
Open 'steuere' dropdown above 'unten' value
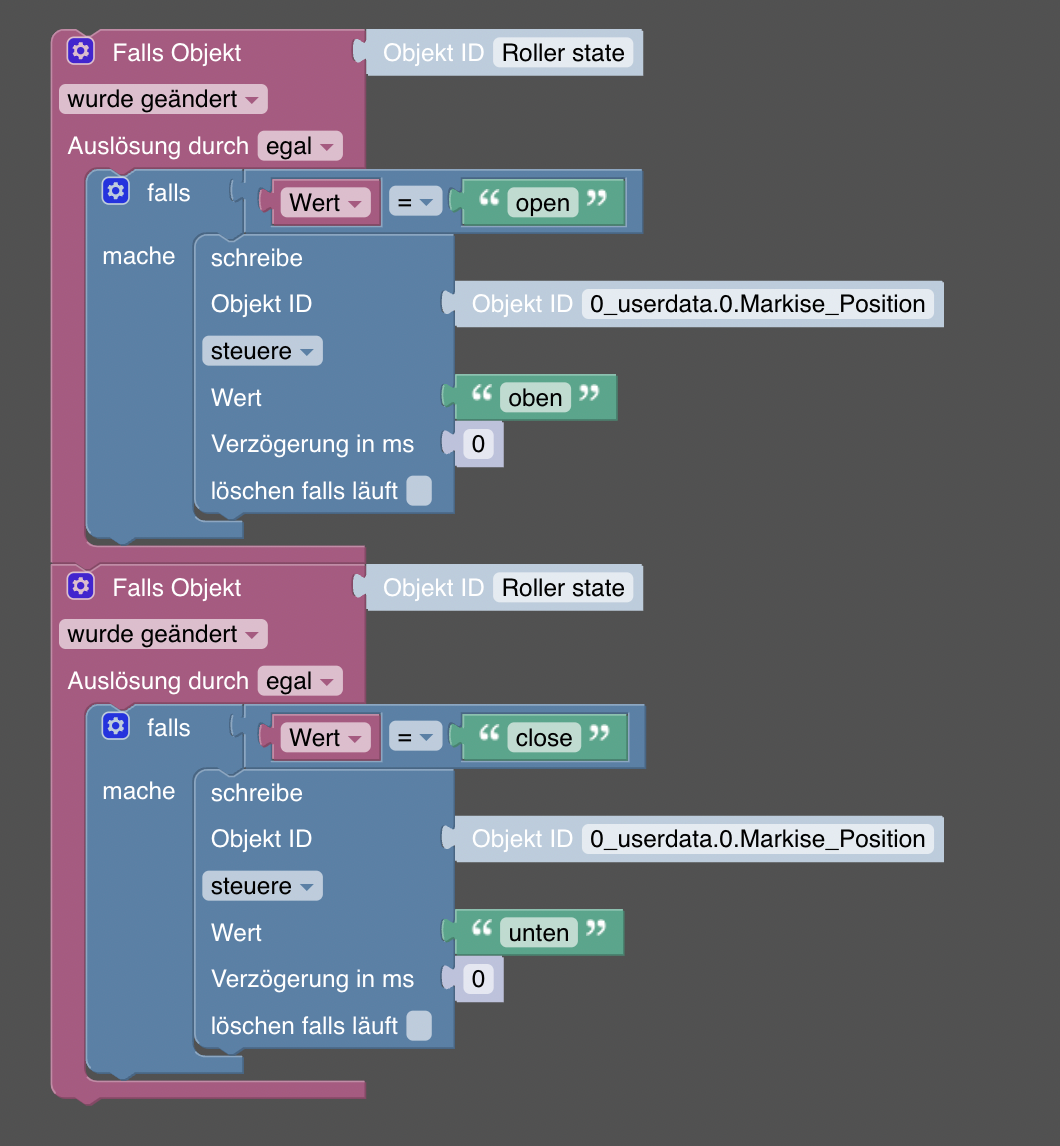(262, 886)
